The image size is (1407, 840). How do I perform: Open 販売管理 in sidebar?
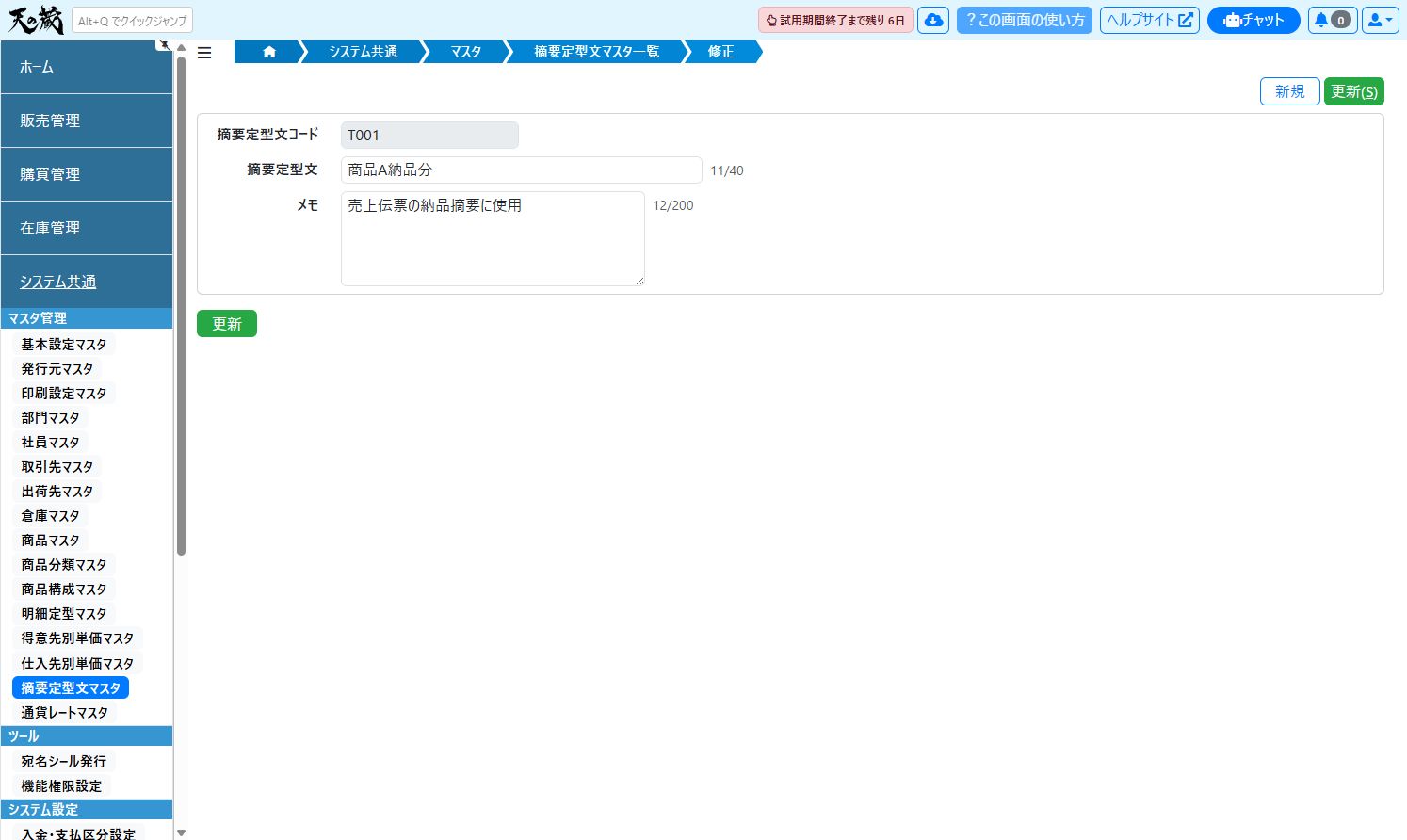click(x=87, y=121)
